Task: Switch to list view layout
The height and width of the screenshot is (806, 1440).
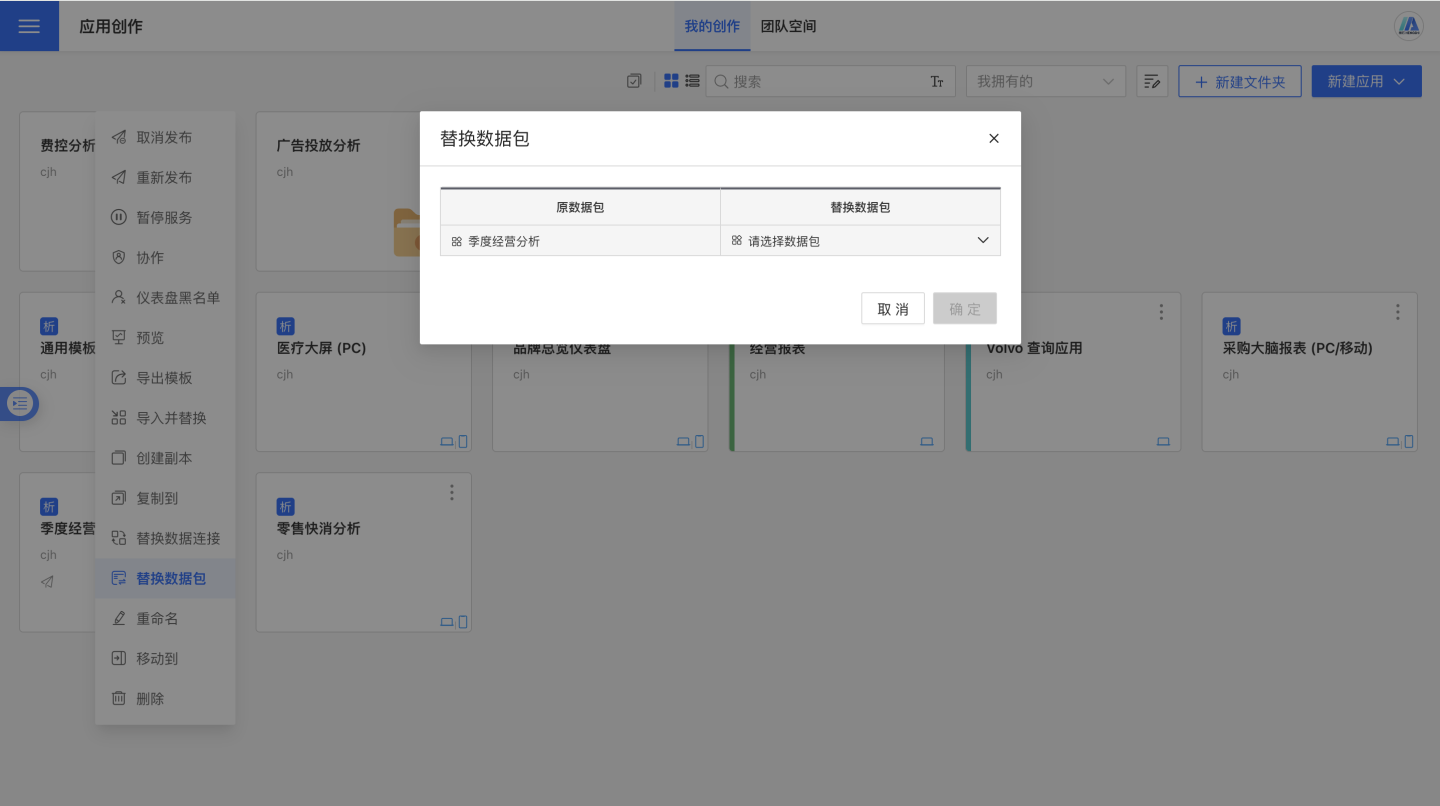Action: 692,81
